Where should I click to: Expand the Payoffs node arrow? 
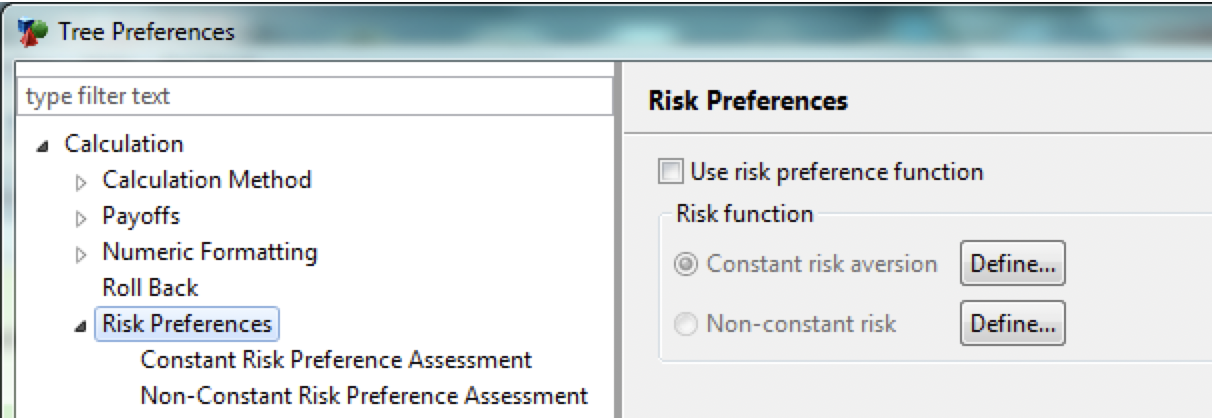coord(83,217)
